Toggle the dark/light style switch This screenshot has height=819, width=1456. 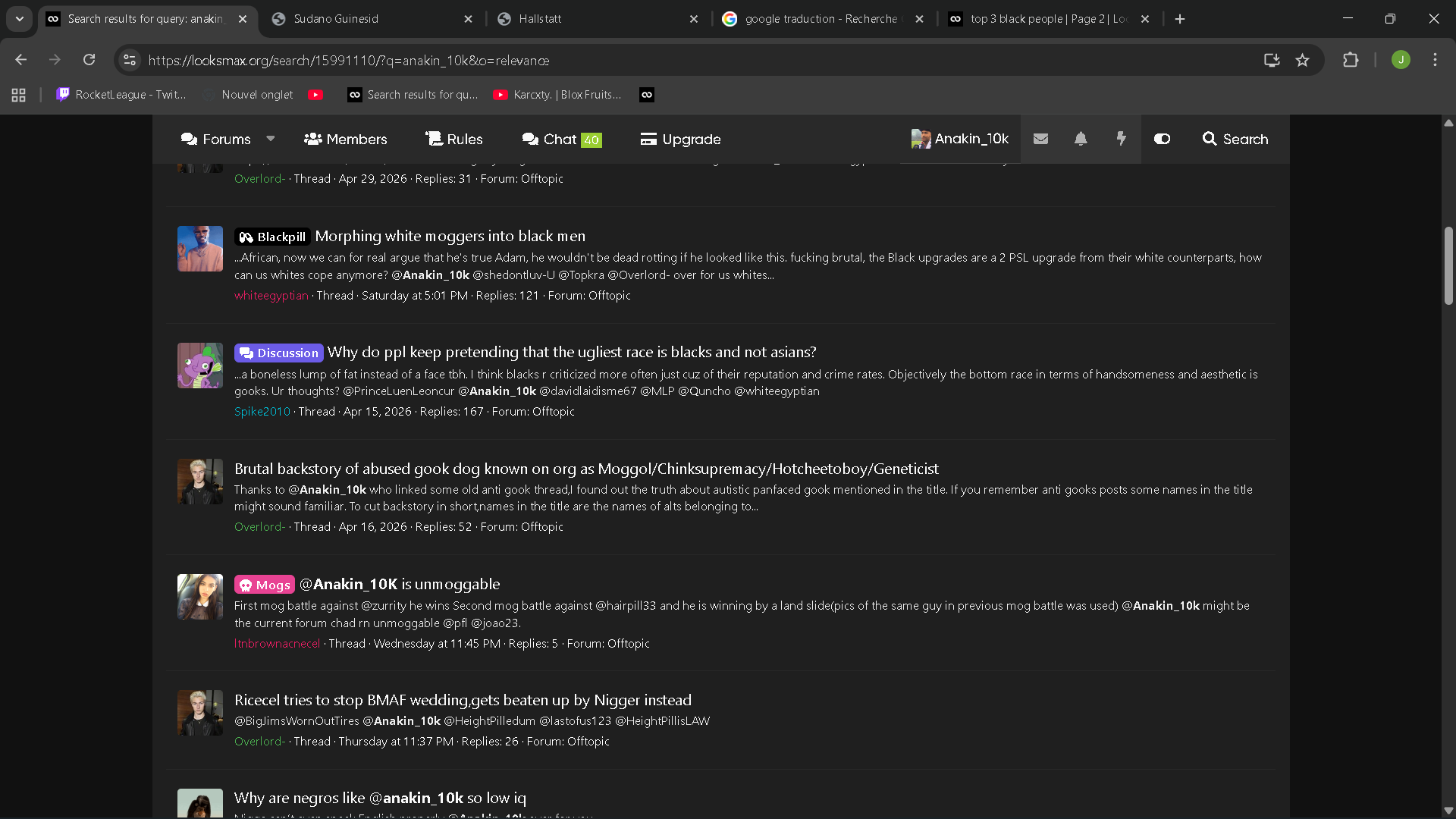coord(1162,139)
